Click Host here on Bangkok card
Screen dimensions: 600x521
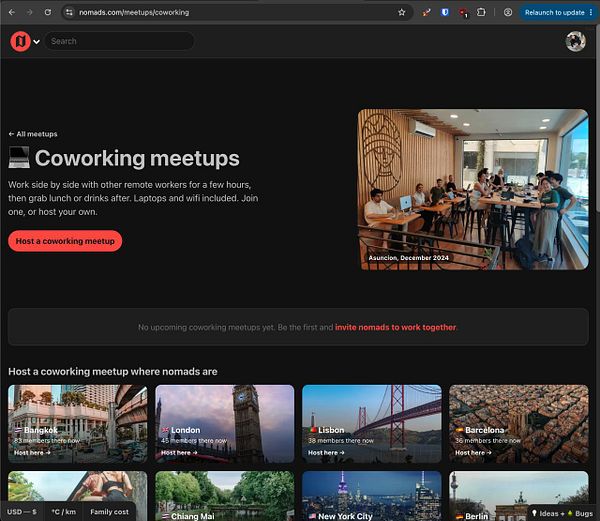pyautogui.click(x=32, y=453)
